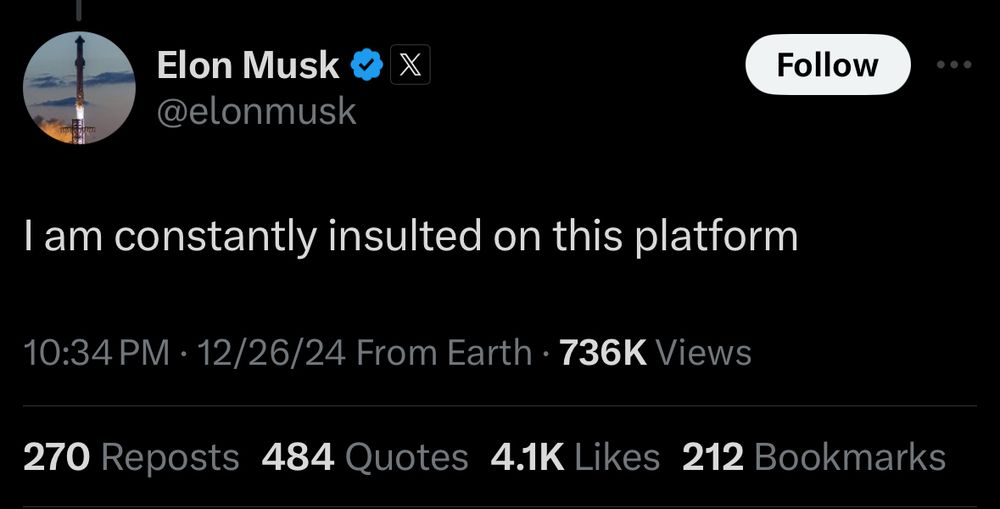Show the 4.1K Likes list
The image size is (1000, 509).
coord(575,458)
